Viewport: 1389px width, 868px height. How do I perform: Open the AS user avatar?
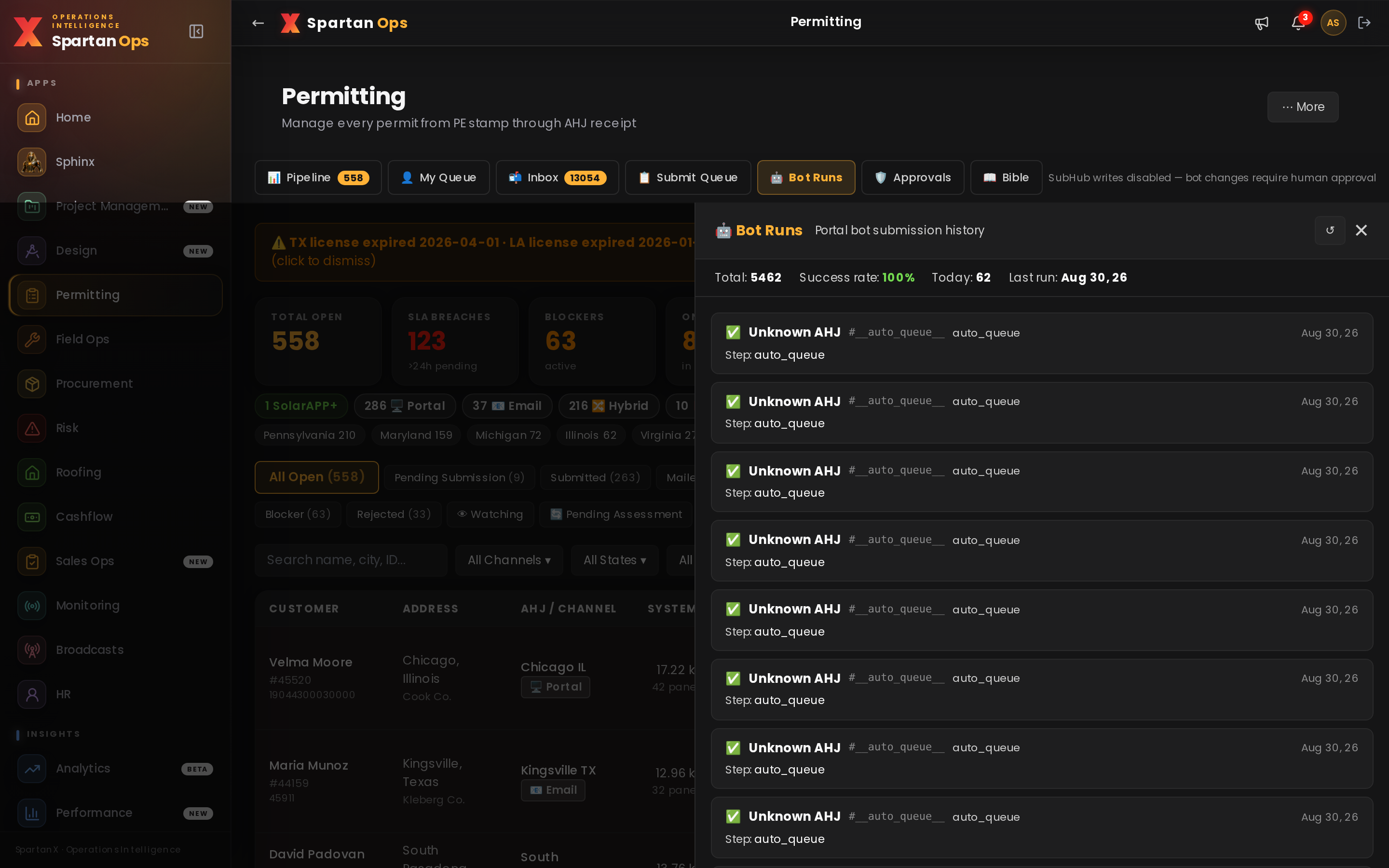[x=1333, y=23]
